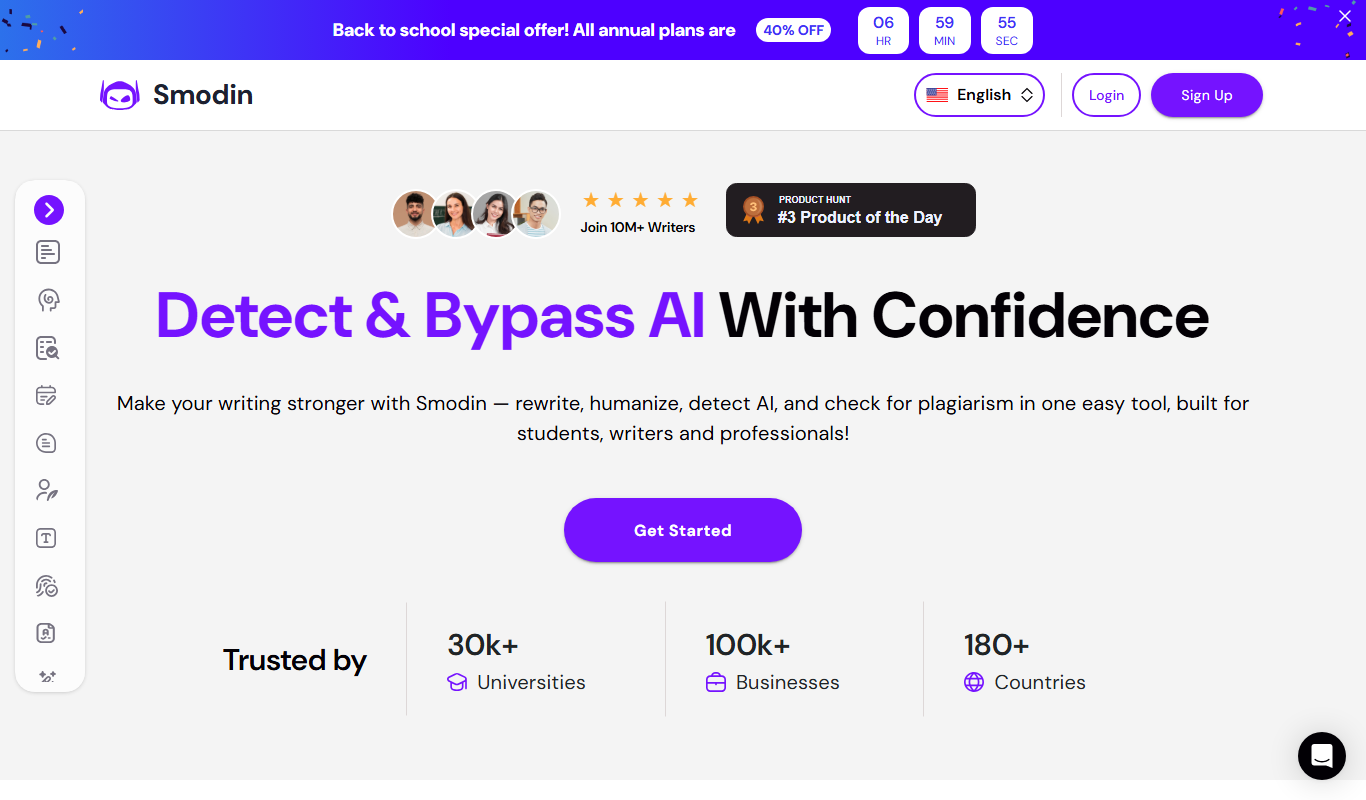Click the Login button

tap(1106, 95)
